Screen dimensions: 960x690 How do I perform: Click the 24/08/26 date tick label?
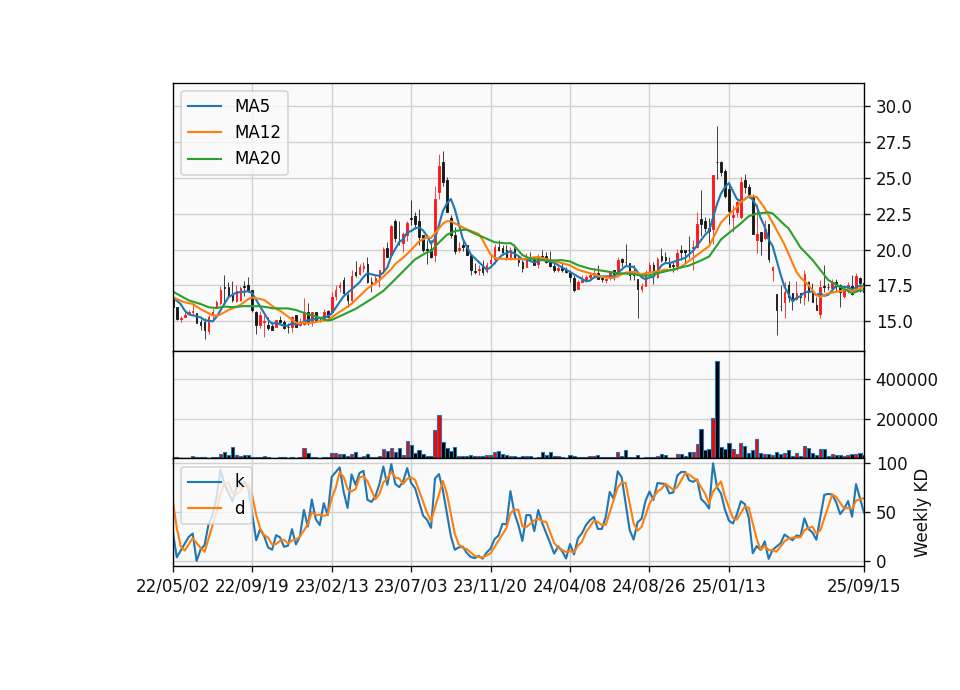click(x=649, y=586)
